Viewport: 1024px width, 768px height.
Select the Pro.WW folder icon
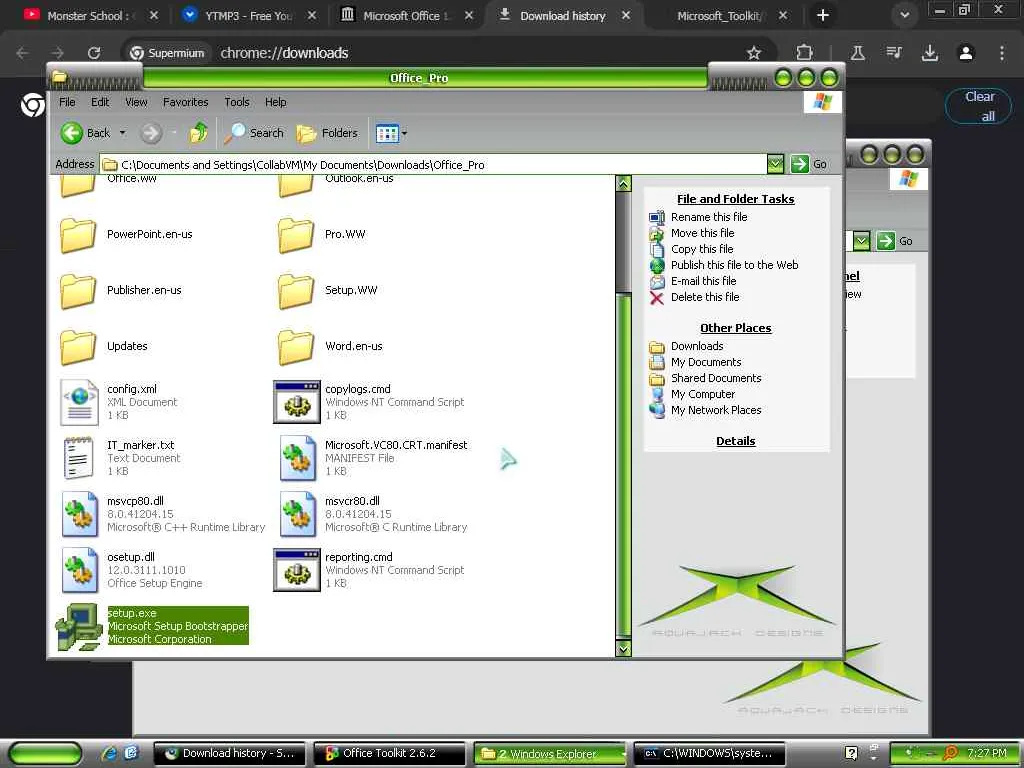point(296,235)
